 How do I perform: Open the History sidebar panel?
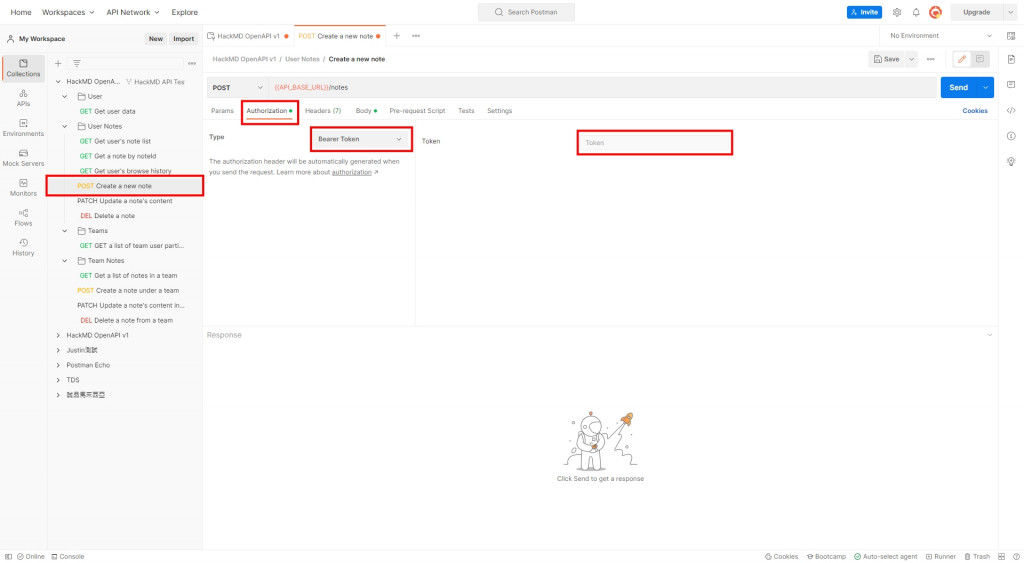click(x=24, y=248)
